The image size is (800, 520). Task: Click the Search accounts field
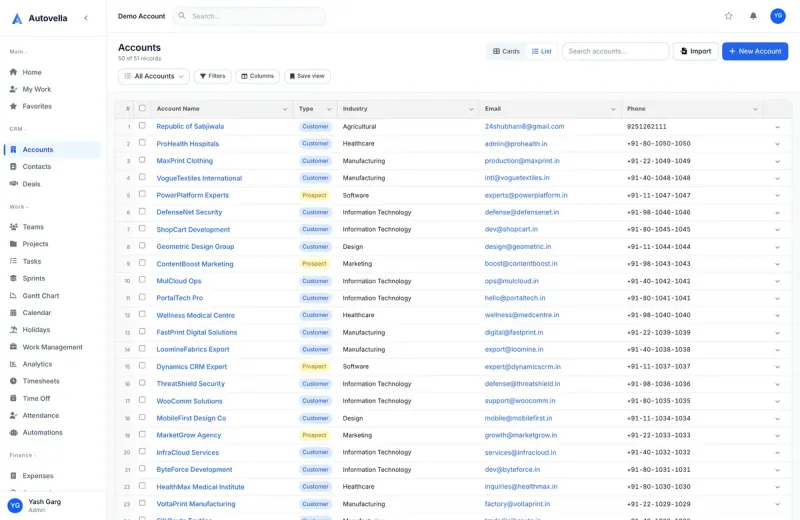click(615, 51)
